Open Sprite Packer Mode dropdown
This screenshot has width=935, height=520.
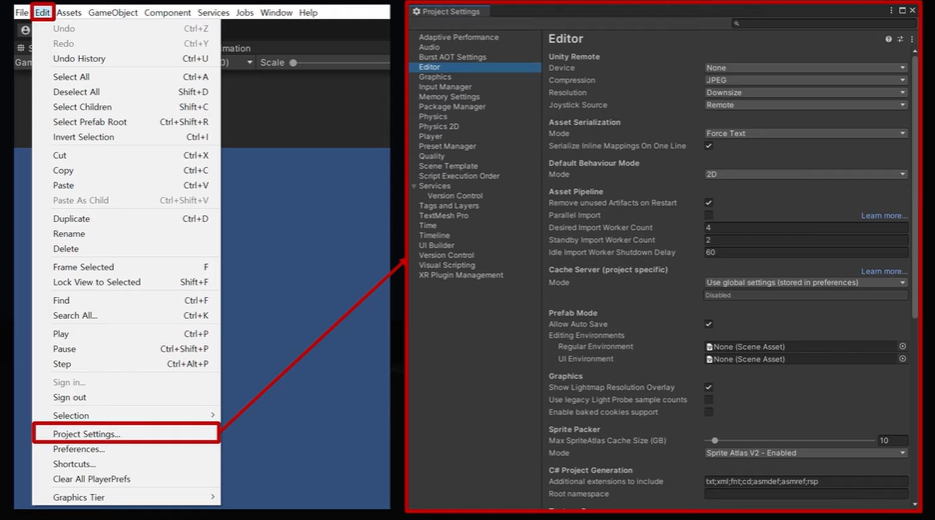point(806,453)
